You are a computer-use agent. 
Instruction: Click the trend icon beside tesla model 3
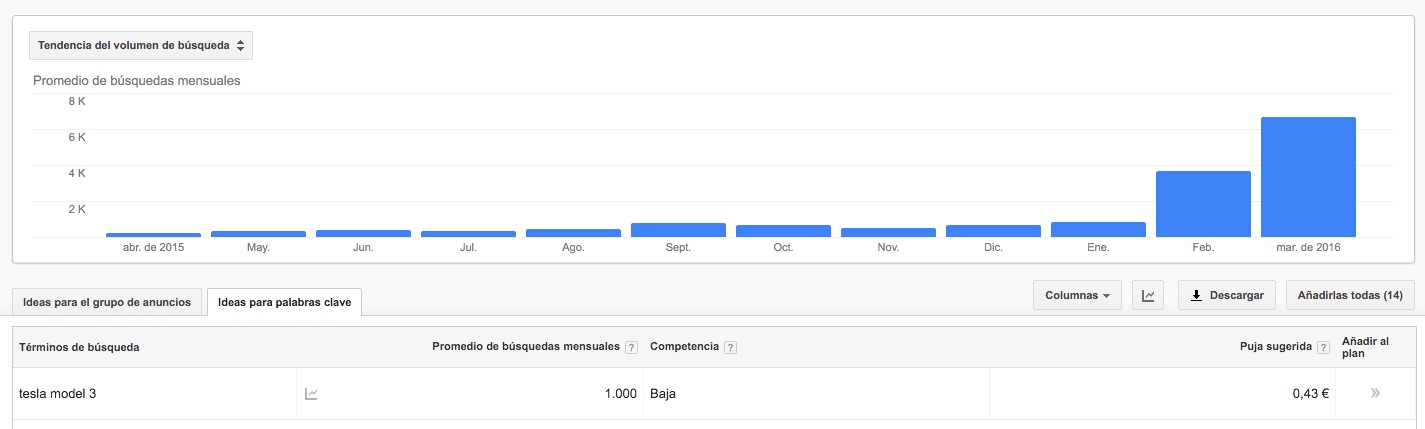311,394
